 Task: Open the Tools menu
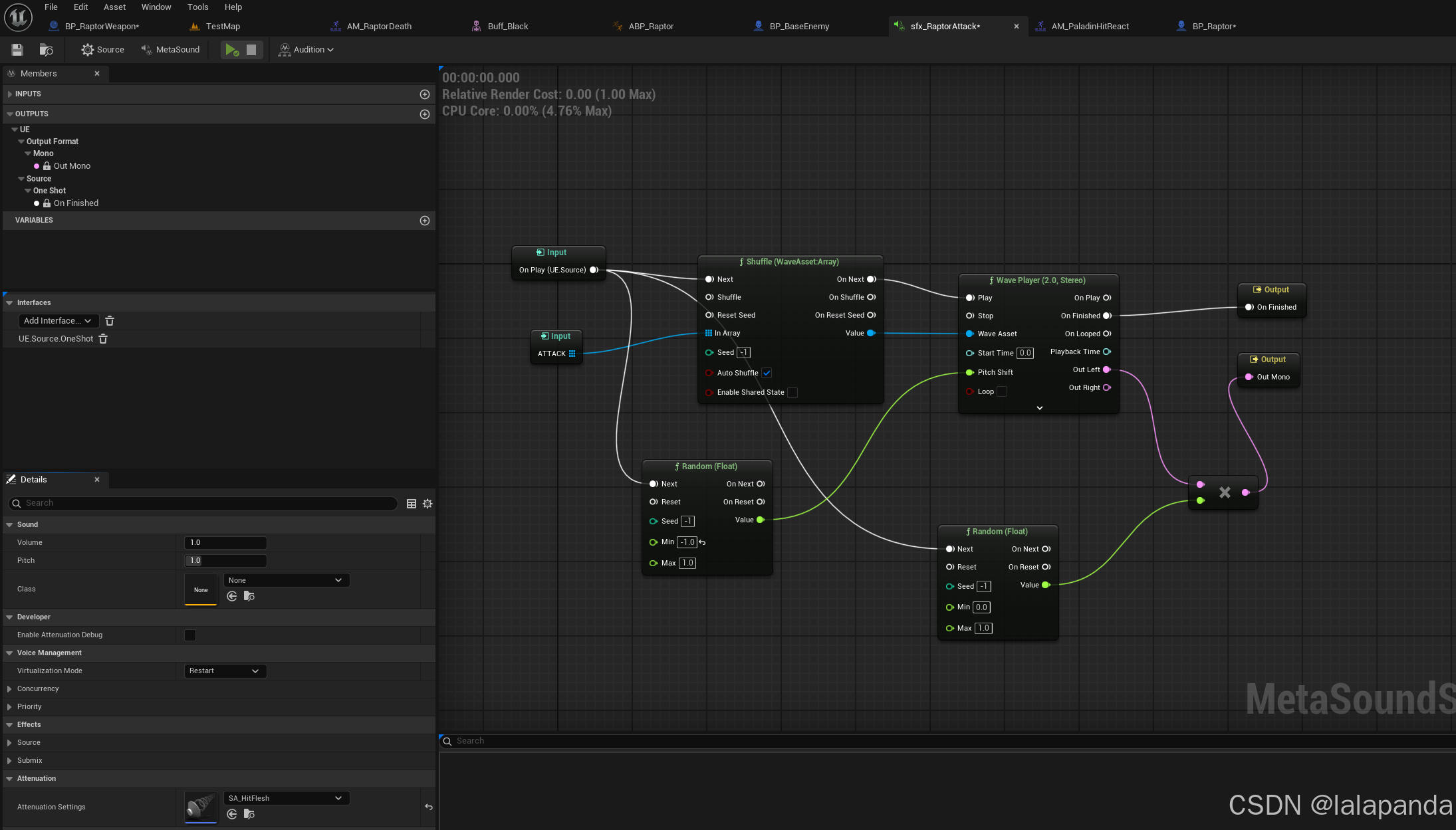[197, 7]
